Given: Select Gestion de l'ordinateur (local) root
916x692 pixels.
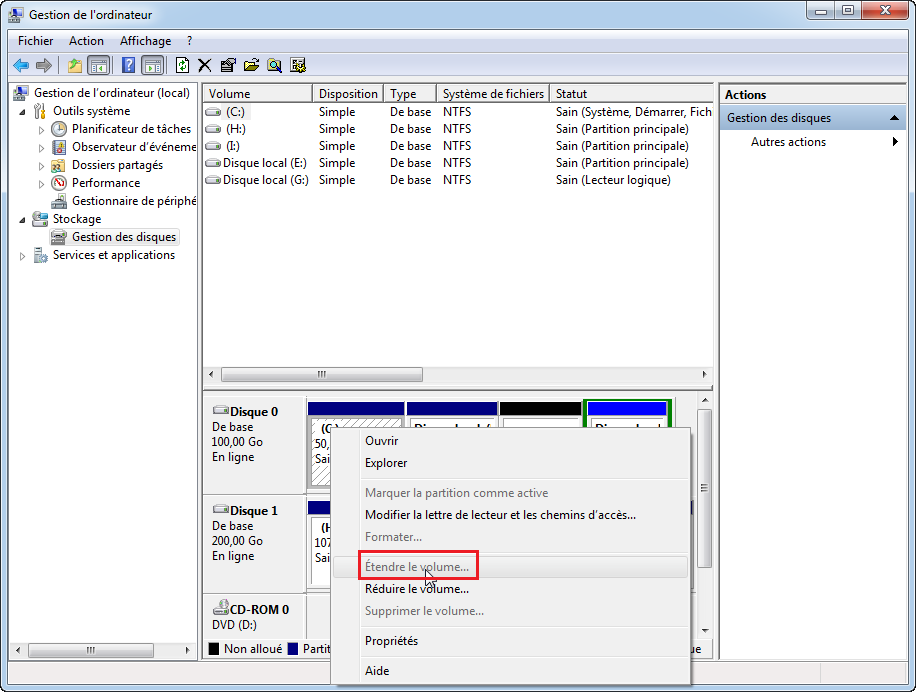Looking at the screenshot, I should click(112, 93).
